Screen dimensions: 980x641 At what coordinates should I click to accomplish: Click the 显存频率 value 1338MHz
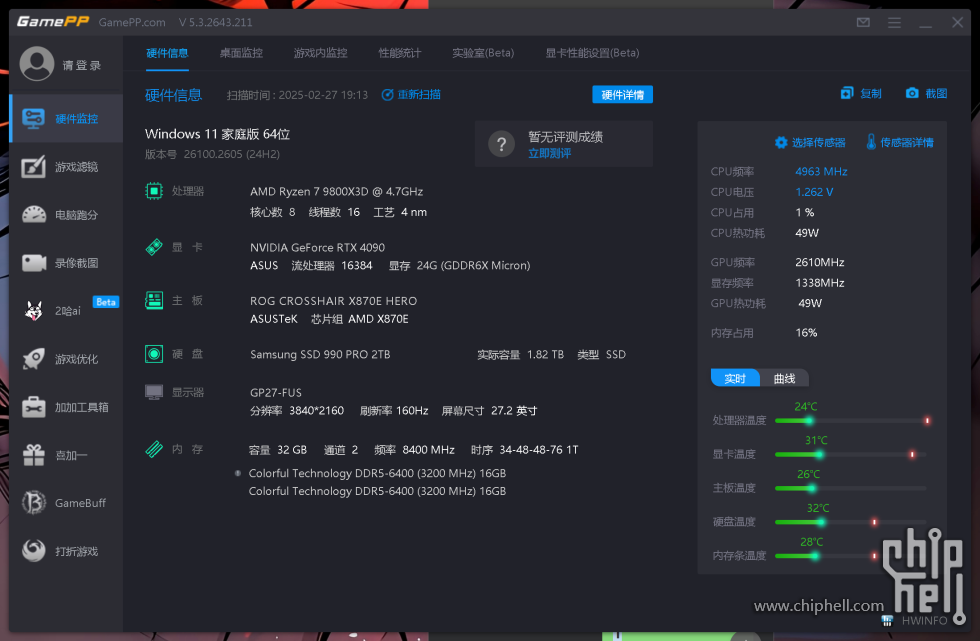(819, 283)
